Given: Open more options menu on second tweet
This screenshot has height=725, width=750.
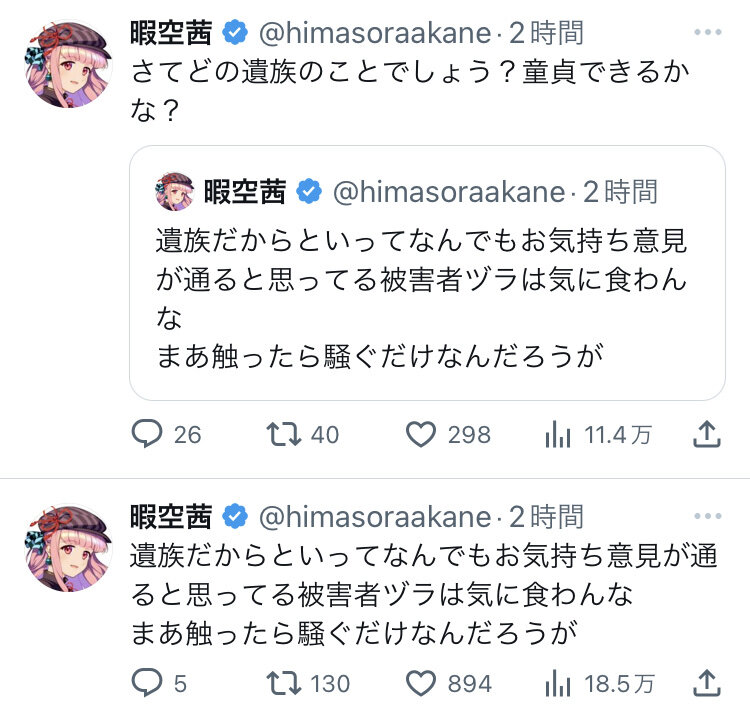Looking at the screenshot, I should [707, 517].
